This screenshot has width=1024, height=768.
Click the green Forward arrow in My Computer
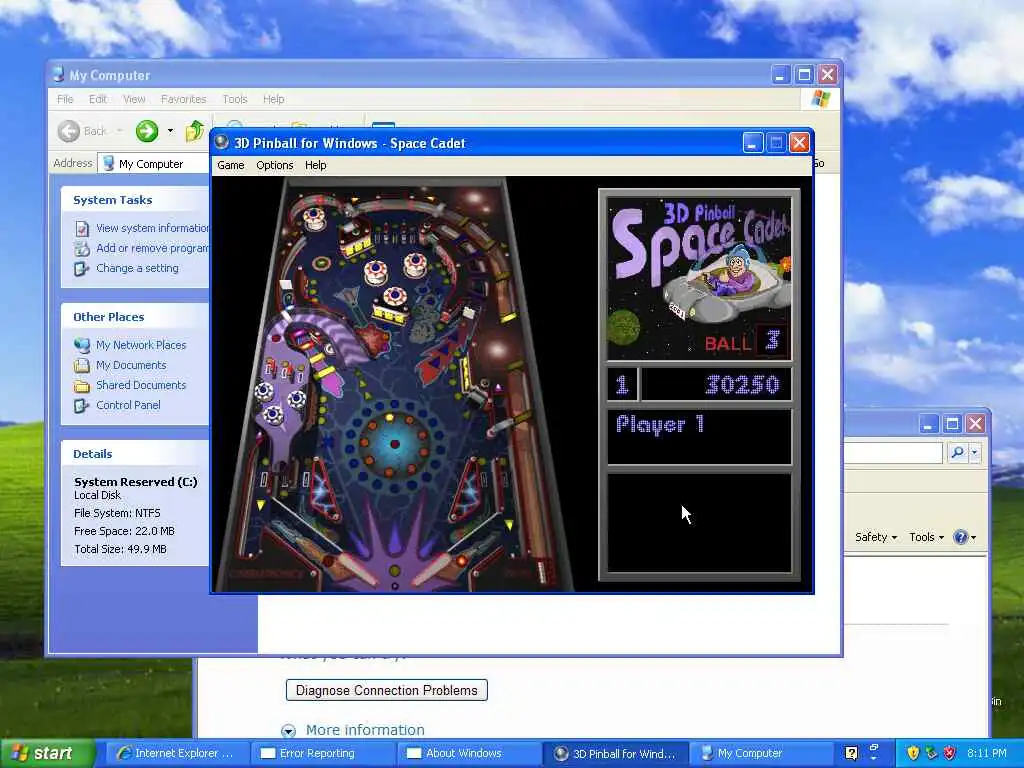[147, 131]
